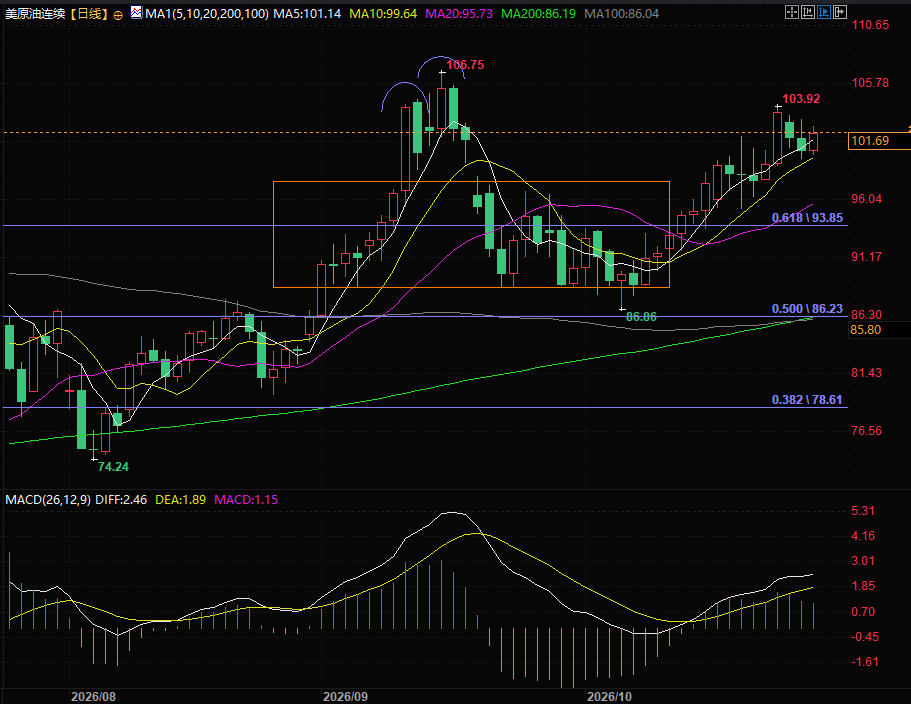Viewport: 911px width, 704px height.
Task: Click the 2026/09 date axis label
Action: click(345, 696)
